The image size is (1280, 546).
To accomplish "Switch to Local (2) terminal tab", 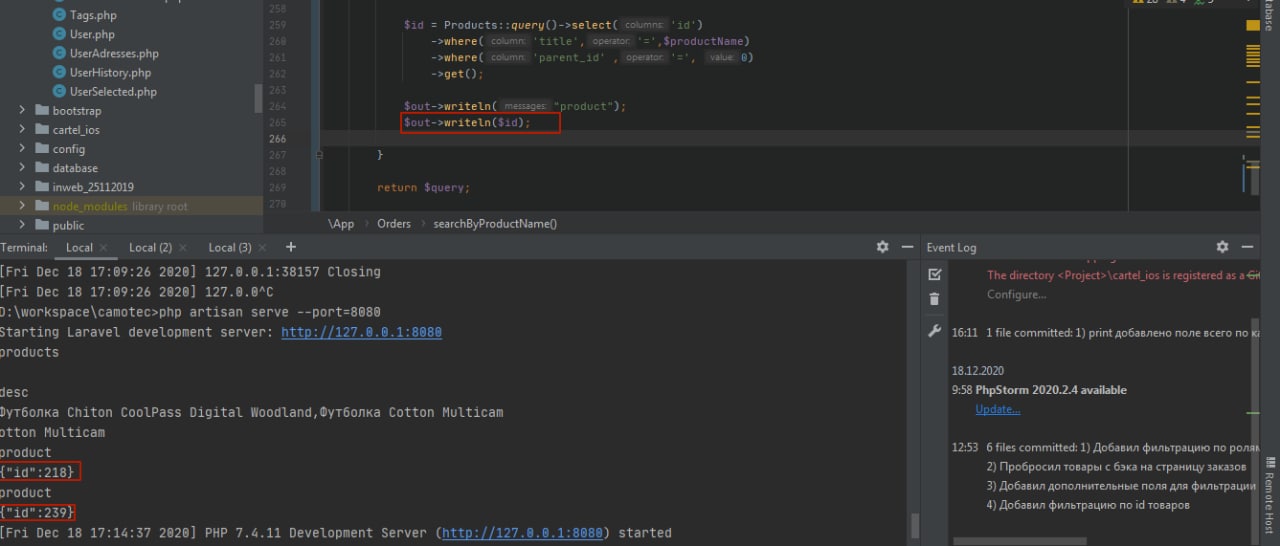I will pos(150,247).
